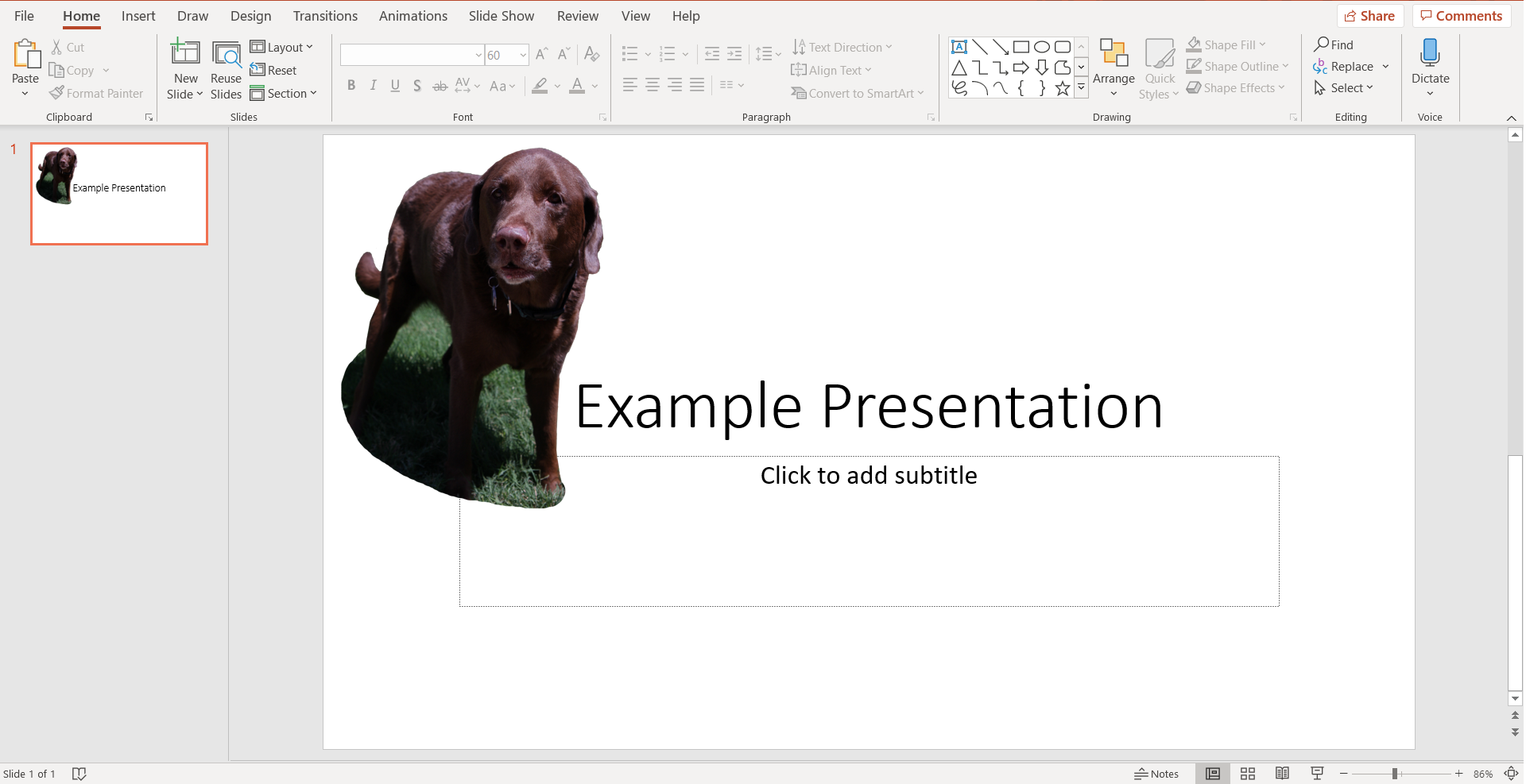Toggle Bold formatting

click(351, 85)
